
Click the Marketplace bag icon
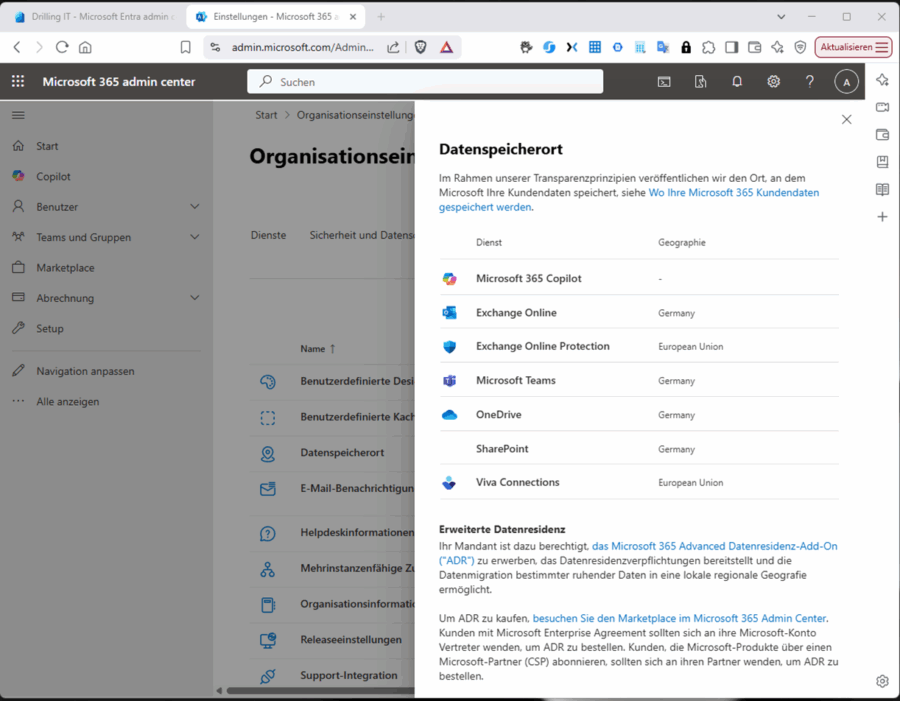18,268
